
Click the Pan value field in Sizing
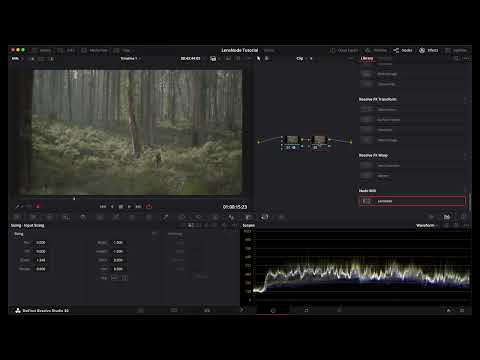click(x=41, y=243)
